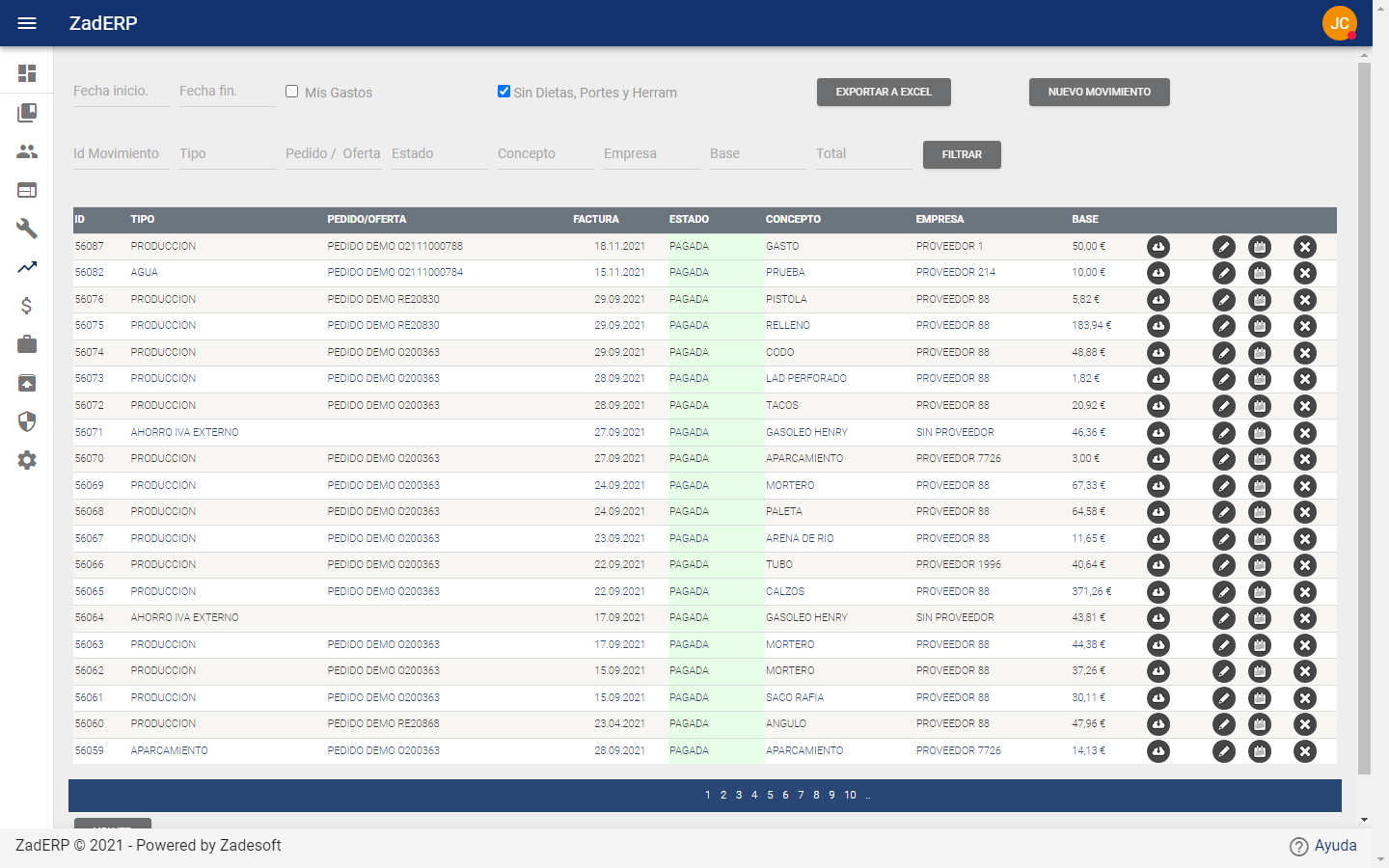Focus the Concepto filter field
The image size is (1389, 868).
click(x=546, y=154)
